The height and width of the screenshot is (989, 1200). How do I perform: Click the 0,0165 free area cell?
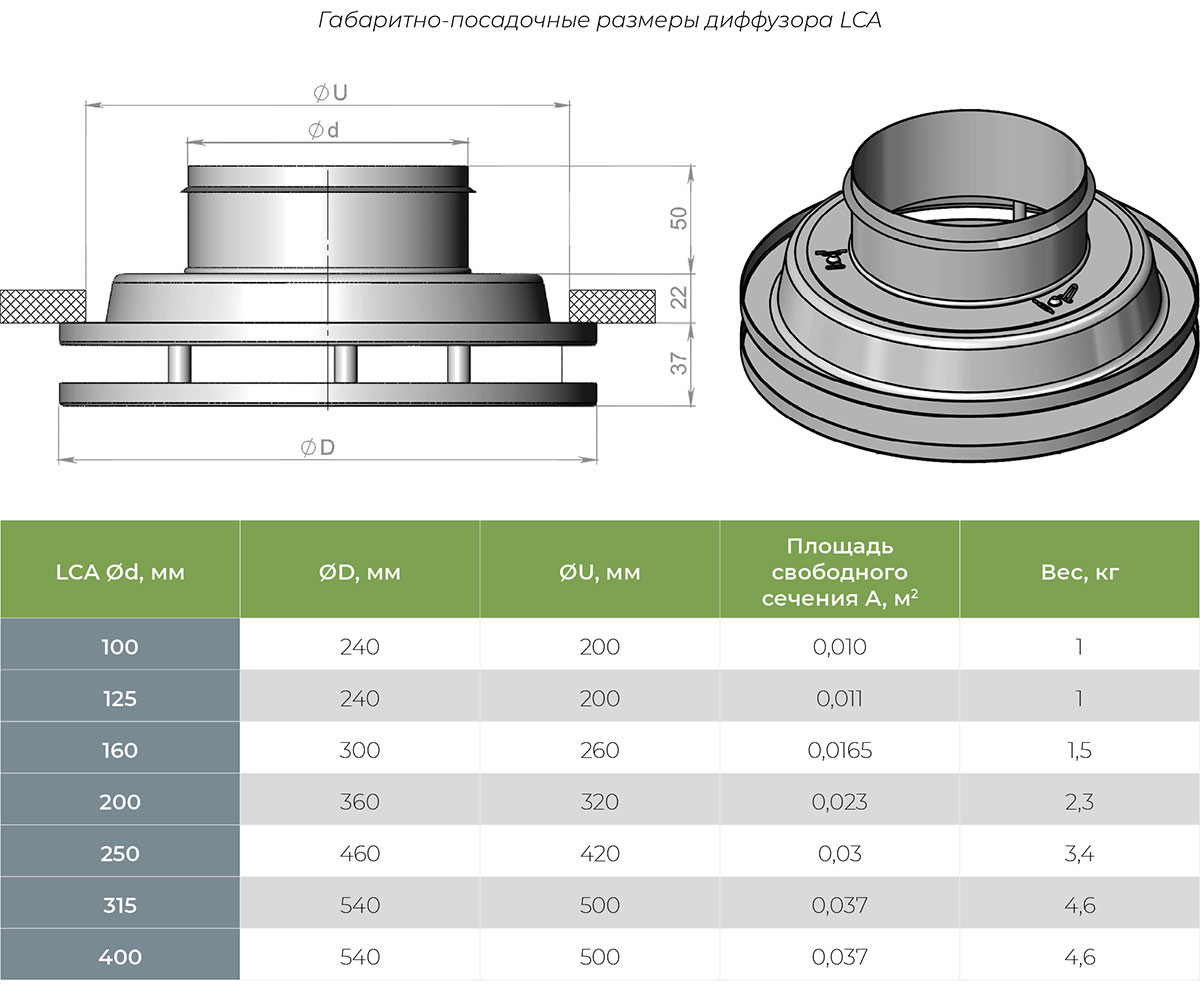[839, 750]
